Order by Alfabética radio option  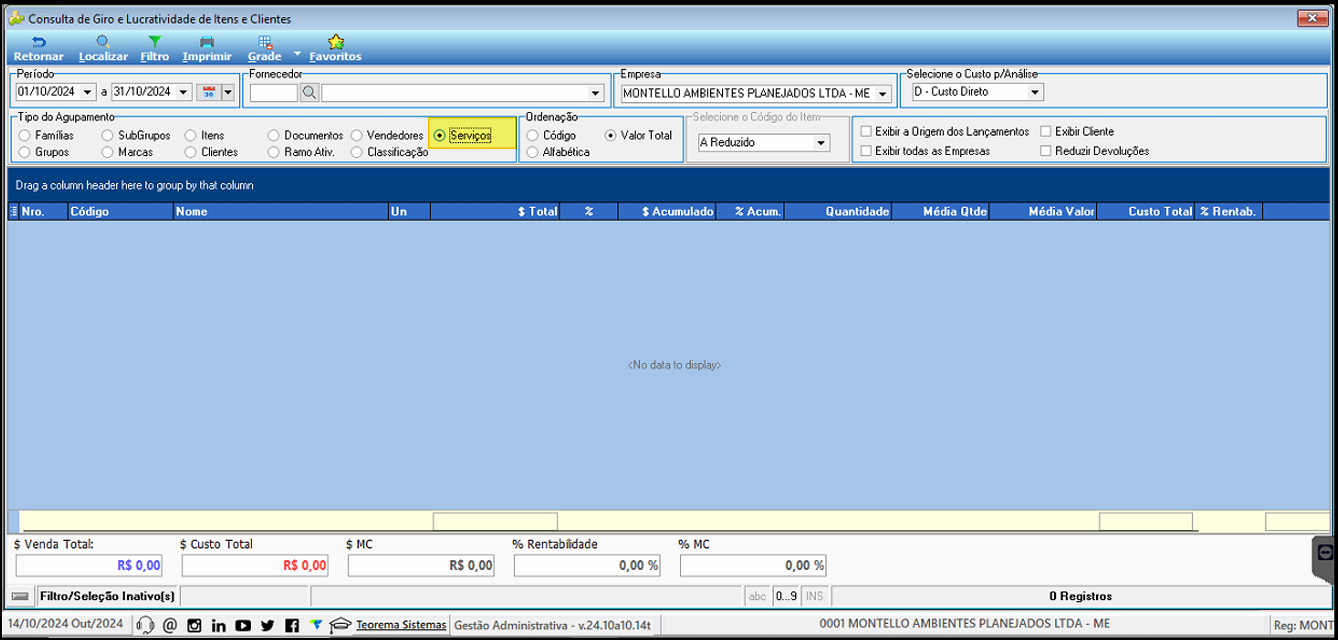[x=533, y=152]
